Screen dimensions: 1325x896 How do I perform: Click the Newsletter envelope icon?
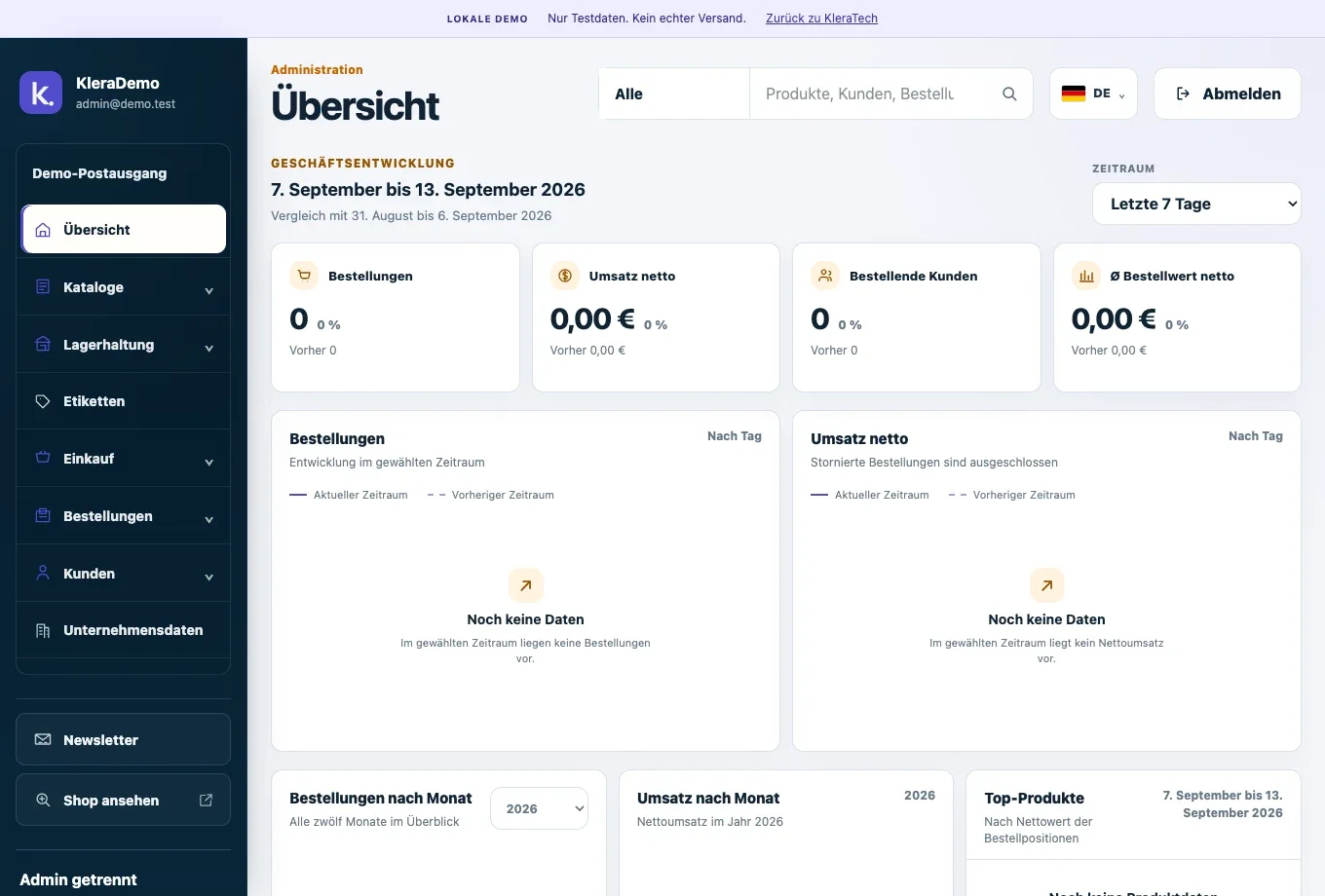pos(43,740)
